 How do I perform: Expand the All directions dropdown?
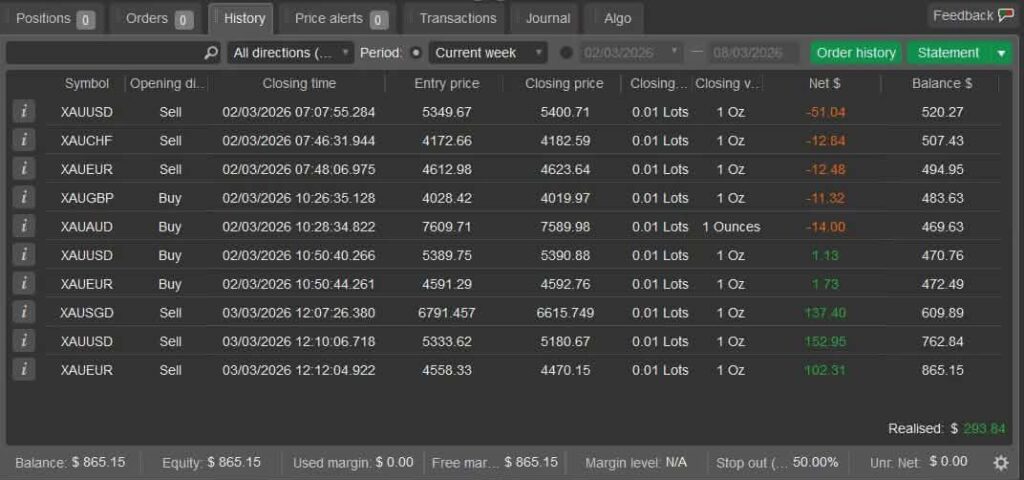(291, 53)
